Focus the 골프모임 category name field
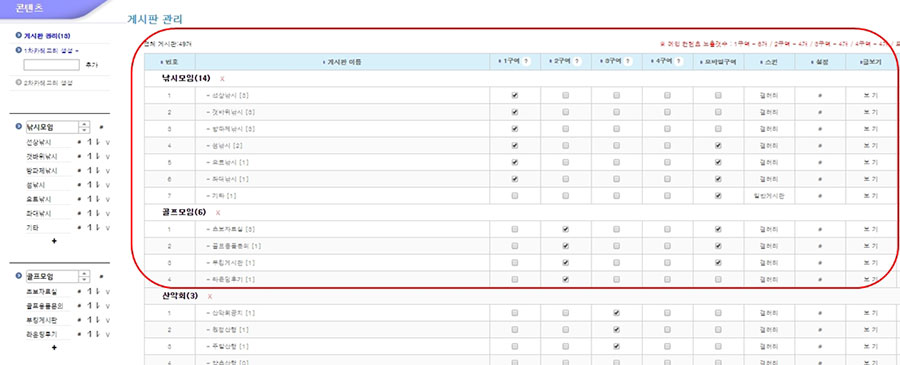 click(52, 277)
